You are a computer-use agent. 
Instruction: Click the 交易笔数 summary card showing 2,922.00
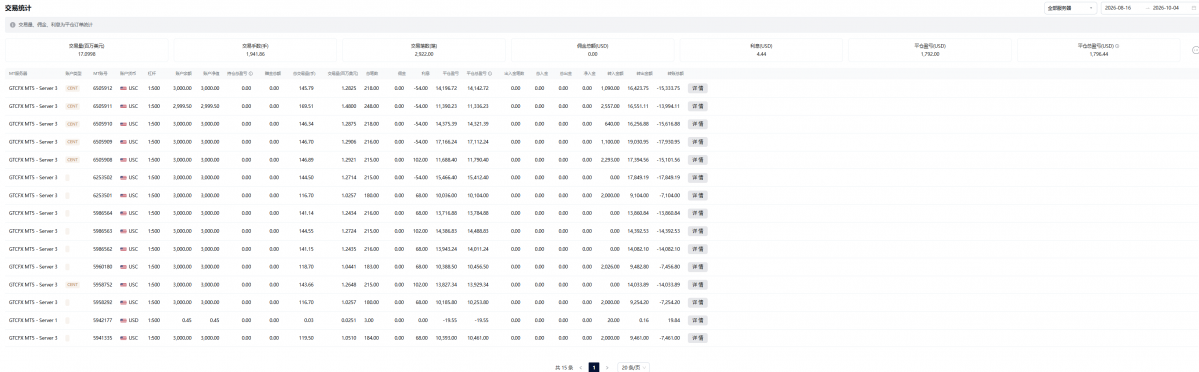coord(424,51)
